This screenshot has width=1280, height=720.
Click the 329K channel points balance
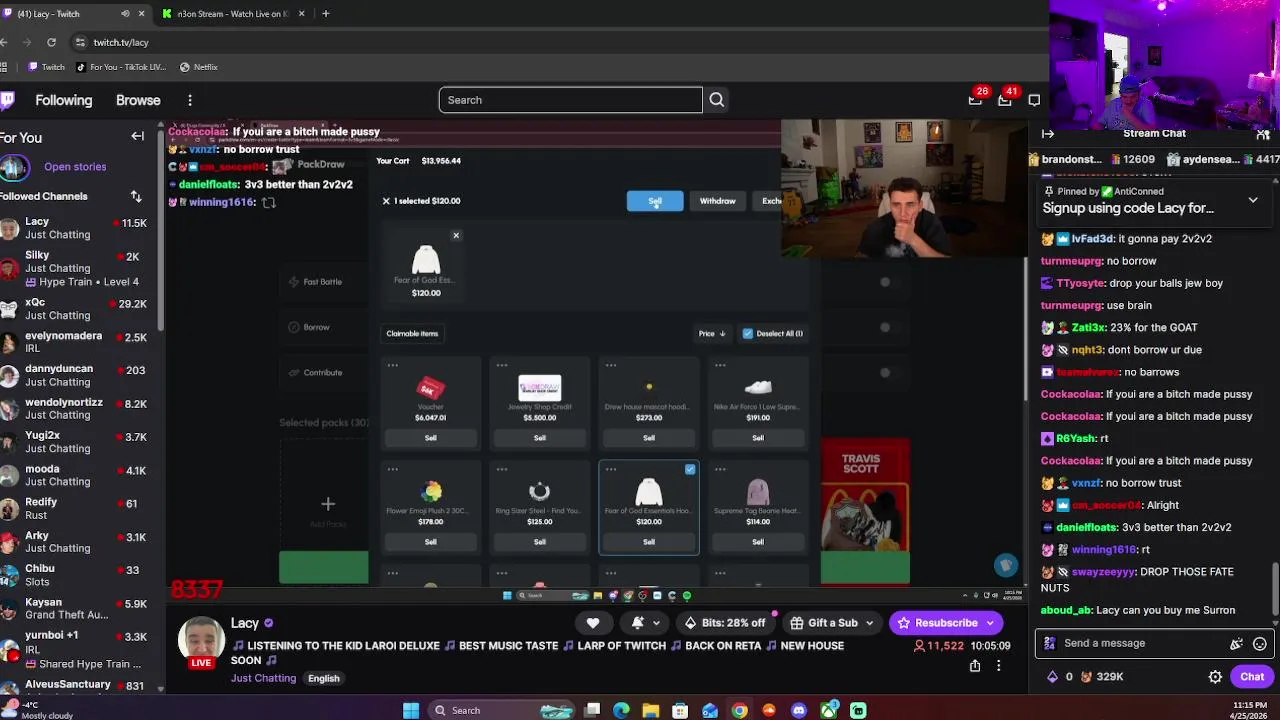pos(1100,677)
